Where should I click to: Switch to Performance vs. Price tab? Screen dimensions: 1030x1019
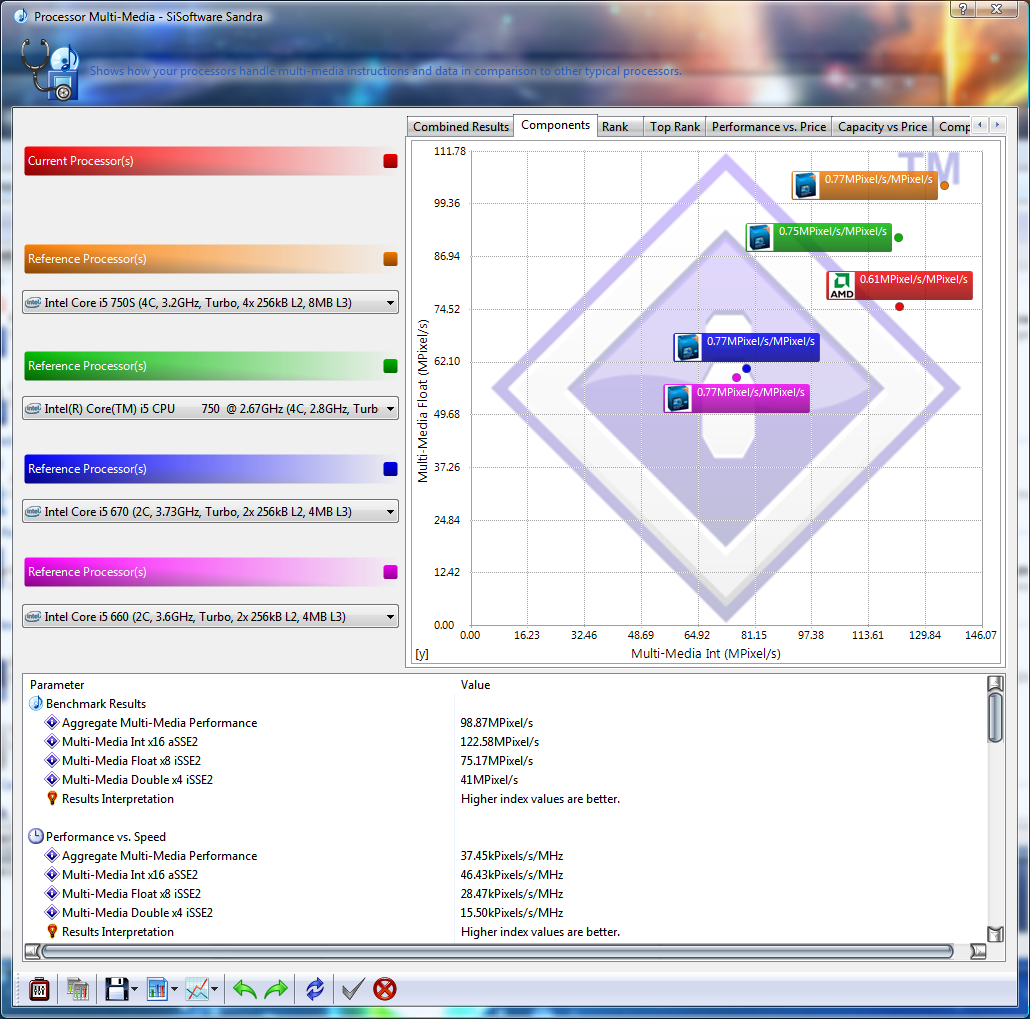pyautogui.click(x=769, y=127)
